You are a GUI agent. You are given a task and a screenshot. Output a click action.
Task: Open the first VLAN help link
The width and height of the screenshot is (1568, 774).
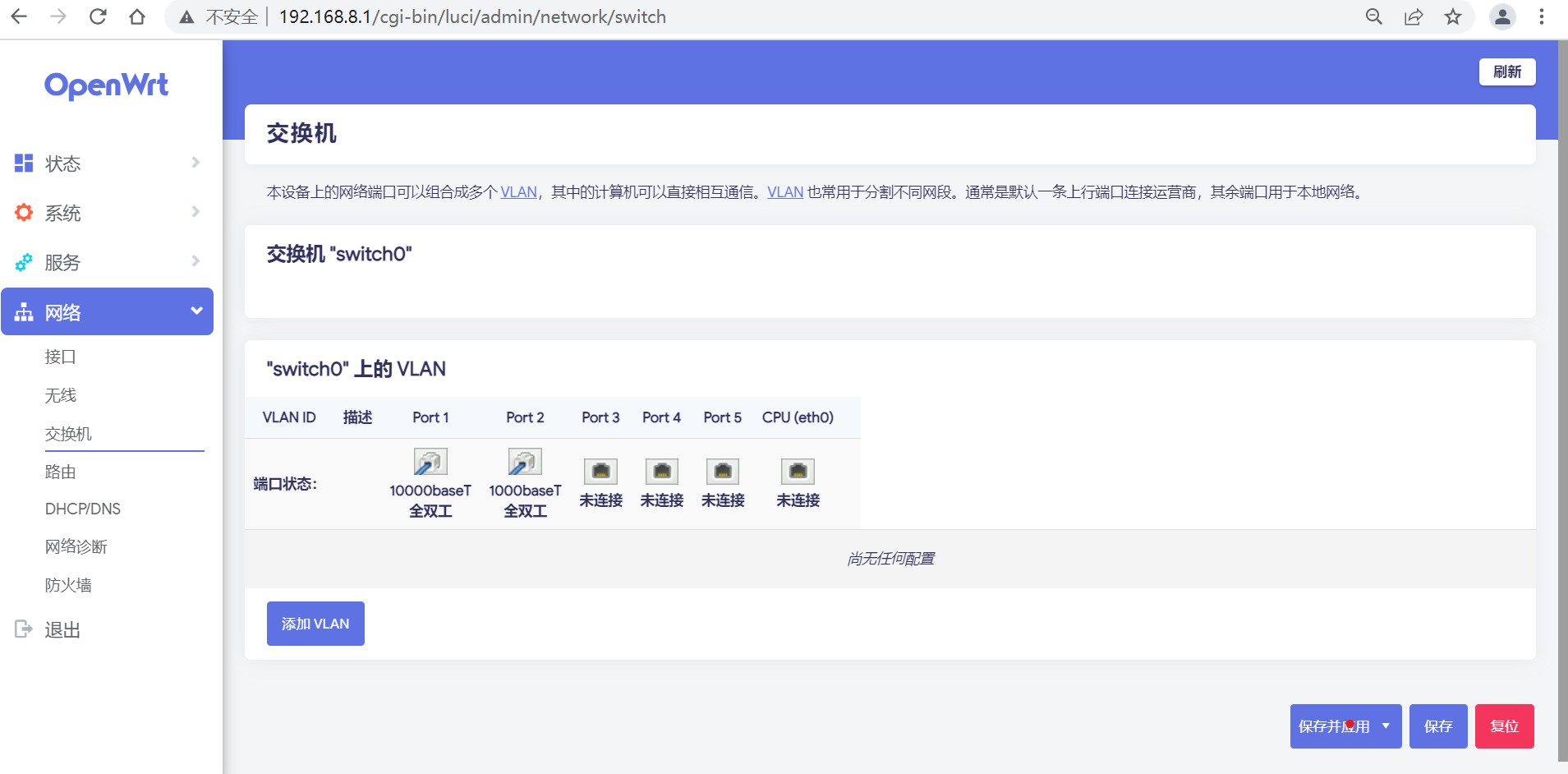pos(520,191)
